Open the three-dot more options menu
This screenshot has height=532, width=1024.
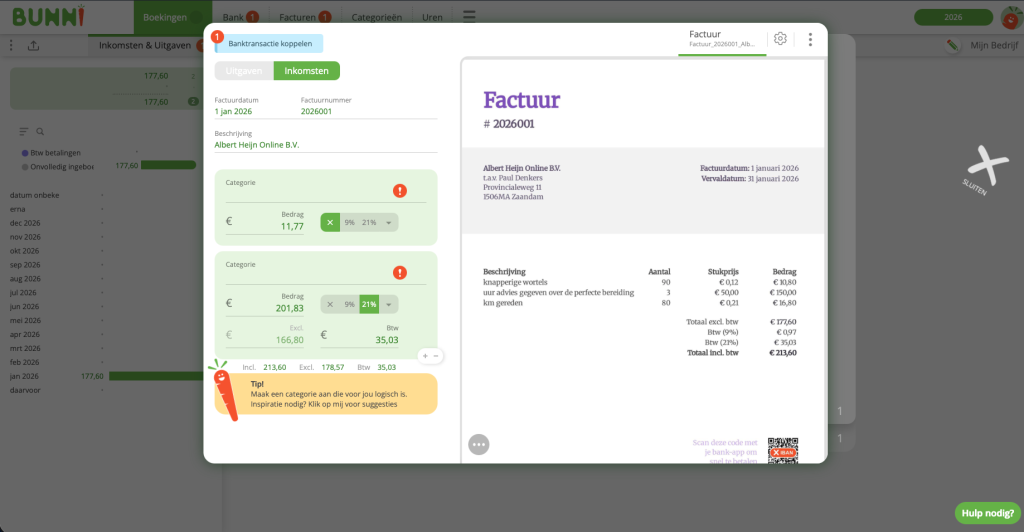[810, 39]
